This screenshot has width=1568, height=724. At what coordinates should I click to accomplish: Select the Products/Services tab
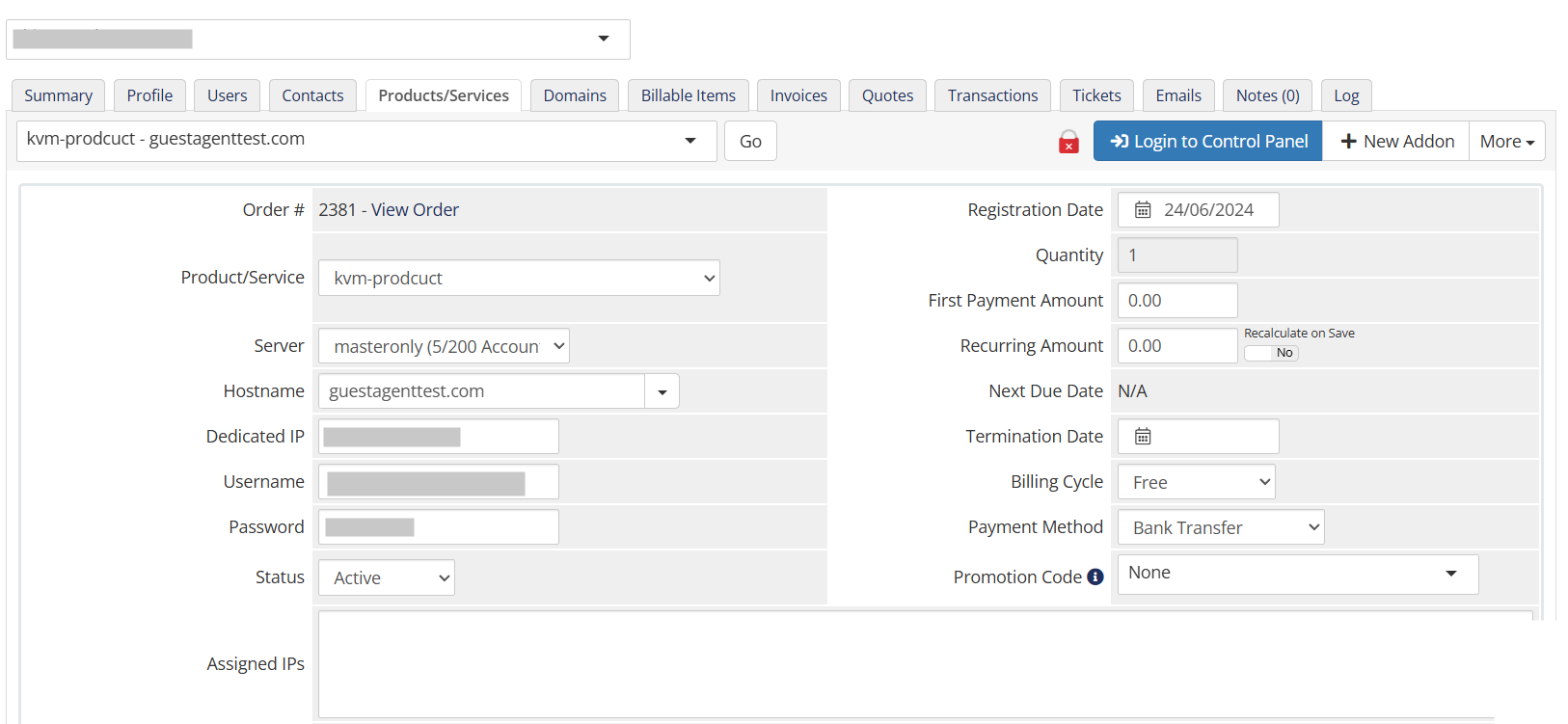pyautogui.click(x=444, y=95)
